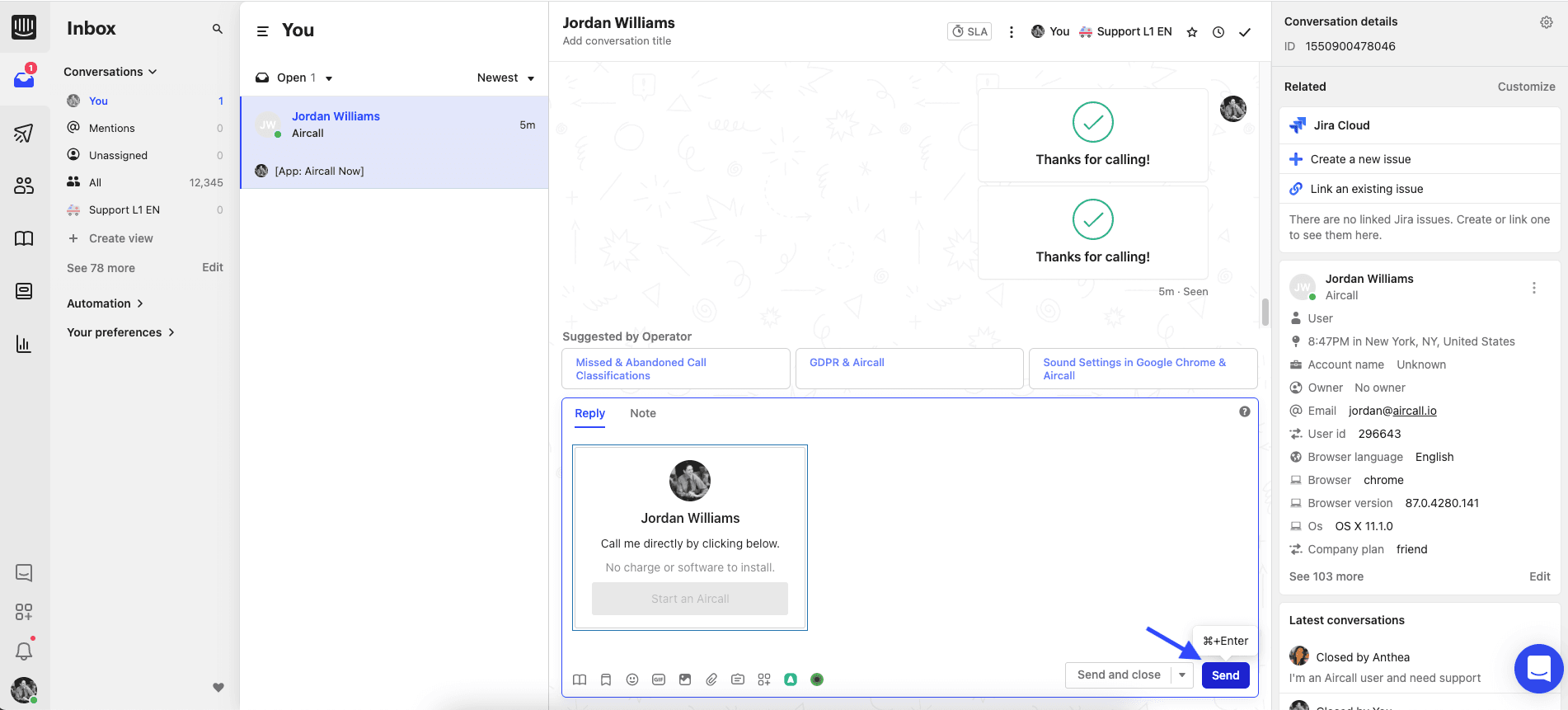Toggle the SLA timer button

coord(969,31)
